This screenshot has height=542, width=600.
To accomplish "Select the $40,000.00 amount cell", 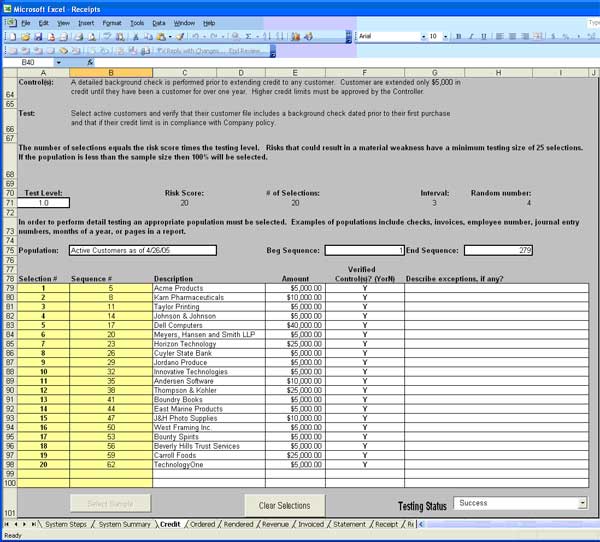I will click(x=295, y=325).
